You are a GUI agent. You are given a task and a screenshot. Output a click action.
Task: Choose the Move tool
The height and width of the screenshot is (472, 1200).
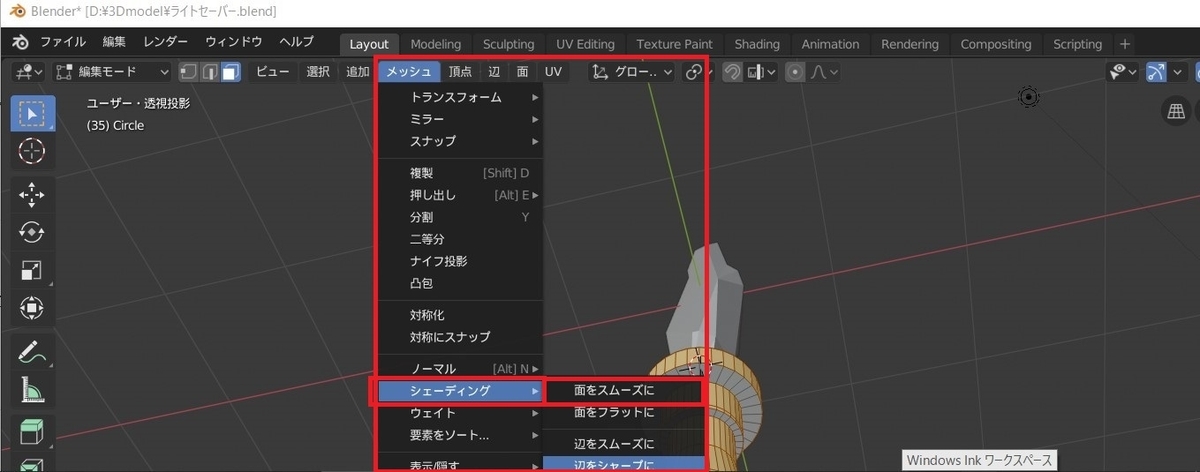pos(32,194)
